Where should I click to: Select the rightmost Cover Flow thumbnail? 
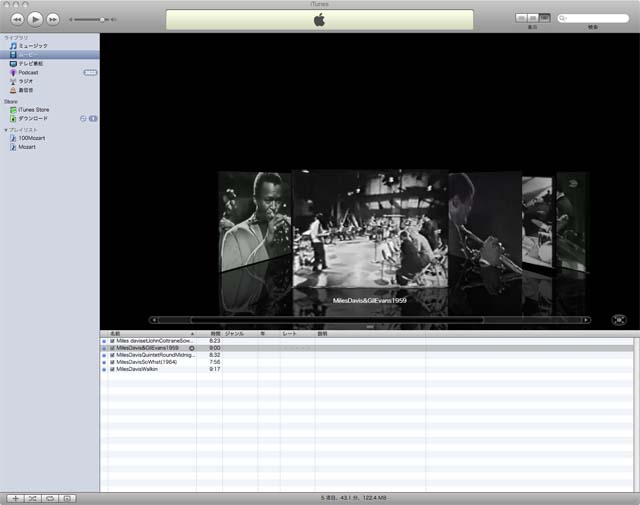click(572, 222)
